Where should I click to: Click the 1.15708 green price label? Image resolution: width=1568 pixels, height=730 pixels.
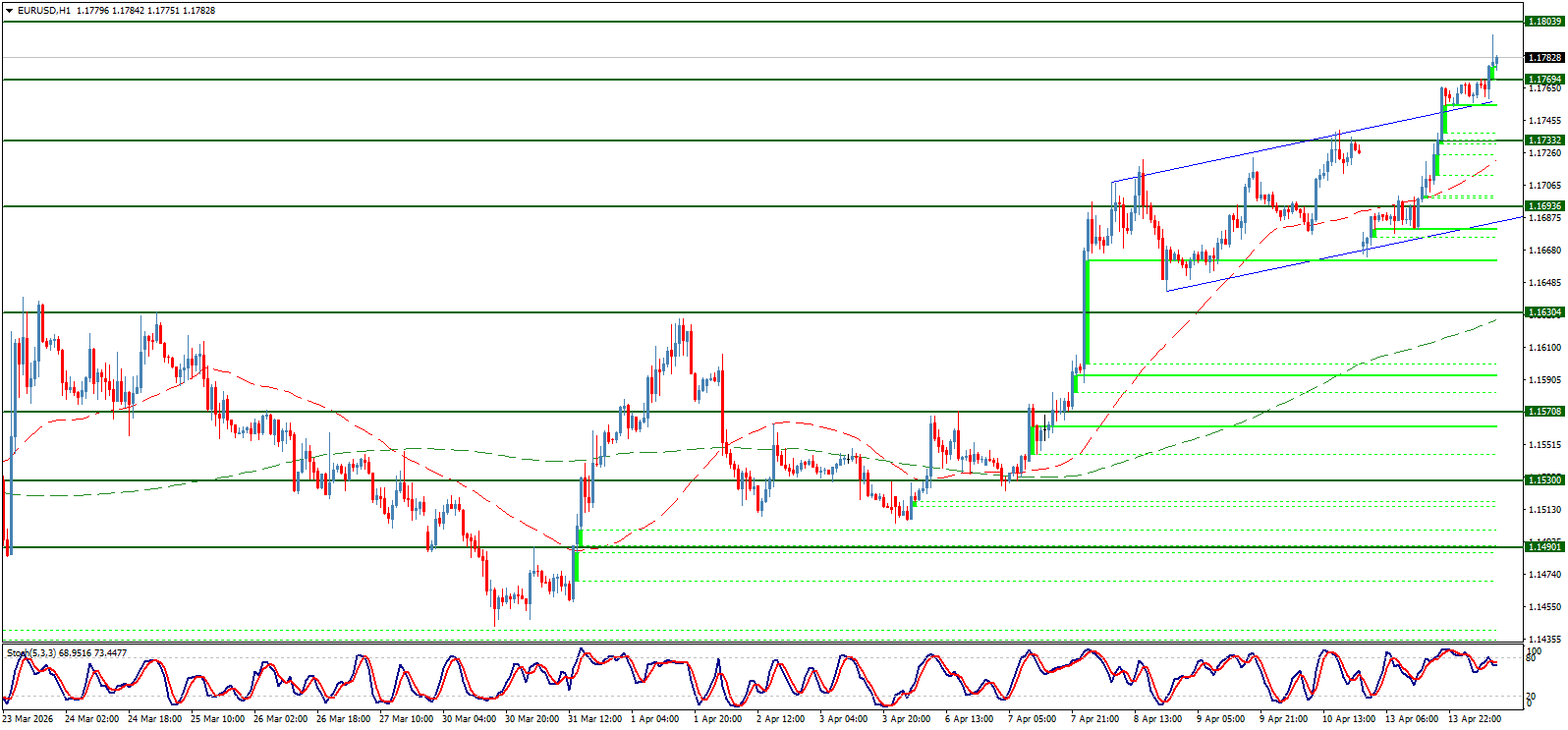1543,412
